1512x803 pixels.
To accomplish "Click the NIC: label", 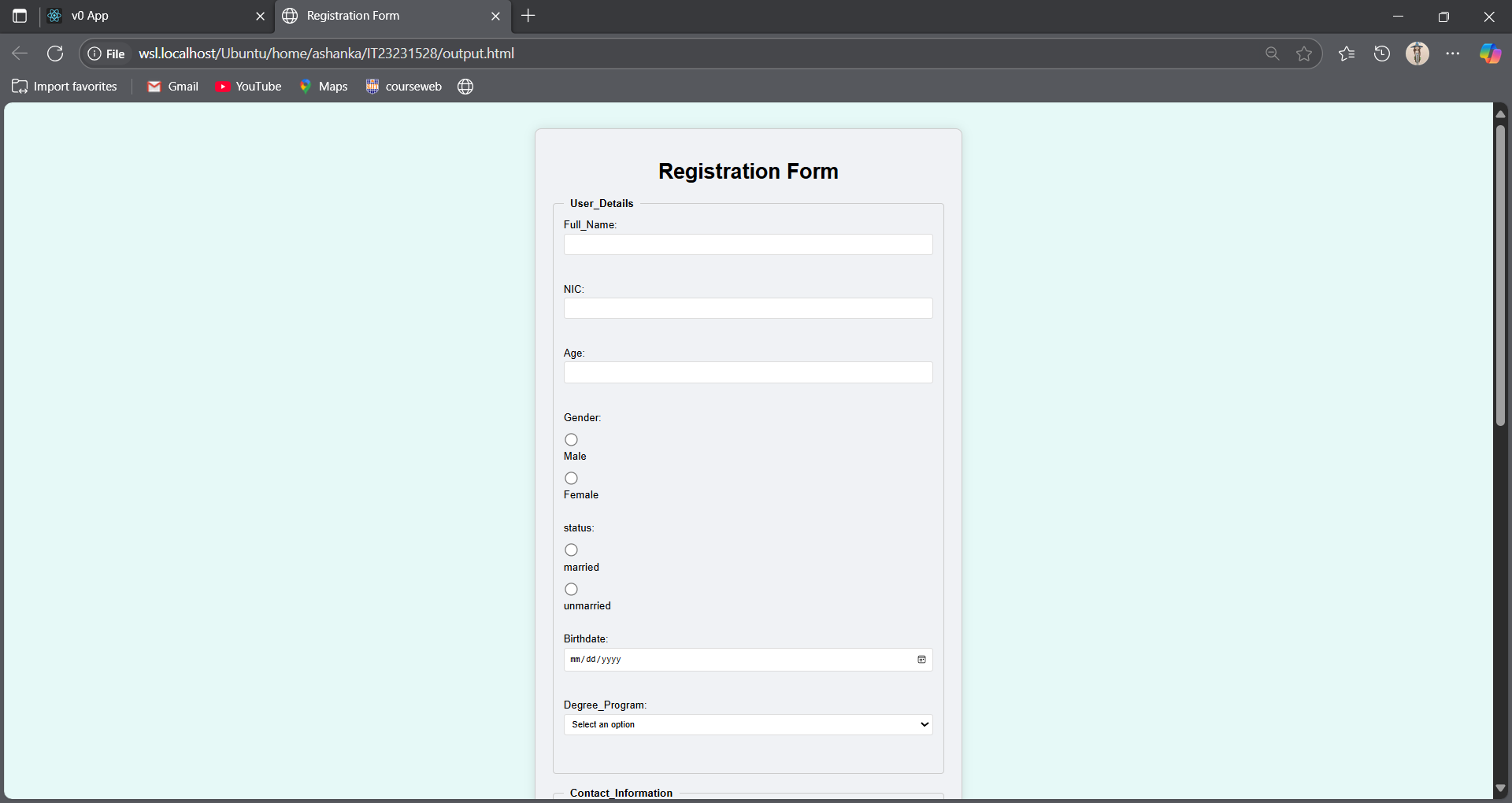I will click(x=573, y=289).
